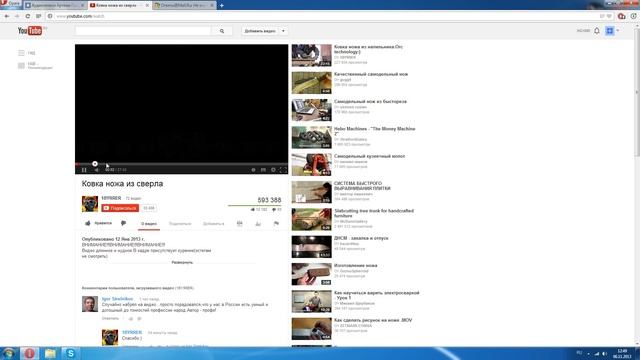Click the browser forward arrow
640x360 pixels.
(17, 16)
